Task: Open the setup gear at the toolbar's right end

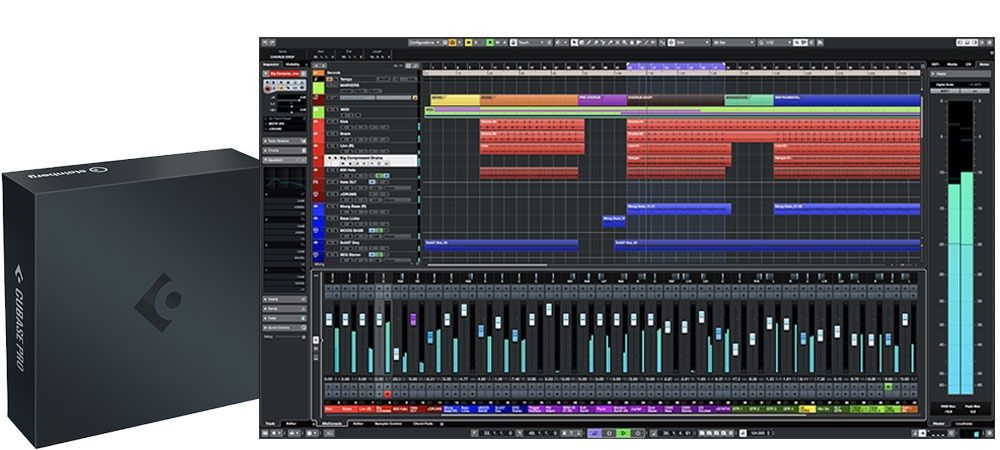Action: coord(990,42)
